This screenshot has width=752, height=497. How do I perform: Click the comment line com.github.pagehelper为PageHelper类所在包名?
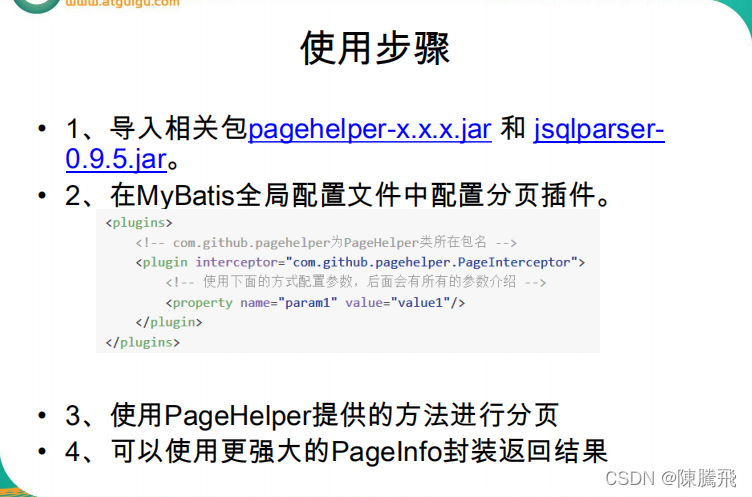[326, 242]
